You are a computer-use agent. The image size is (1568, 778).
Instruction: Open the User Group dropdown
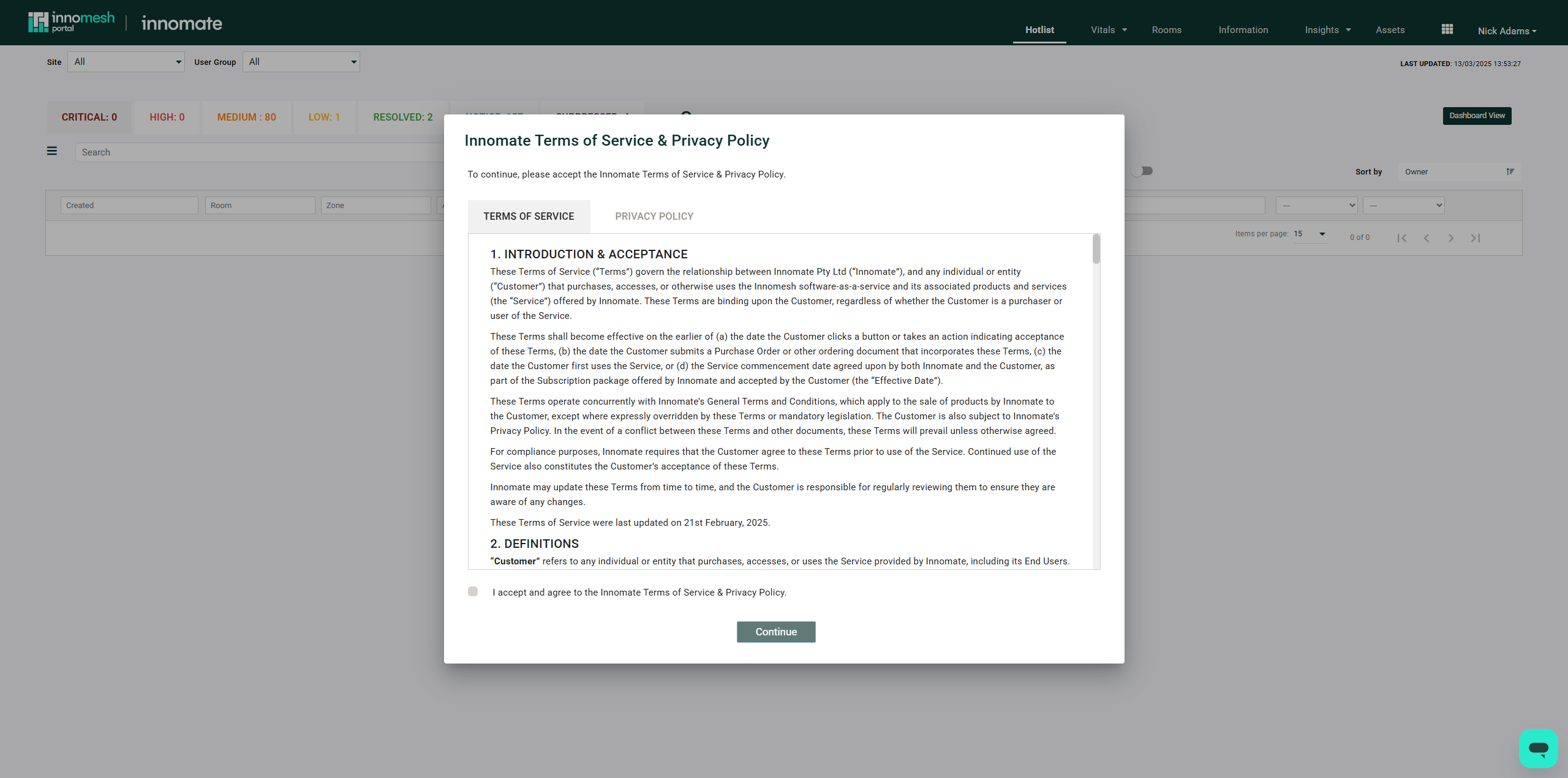point(301,62)
